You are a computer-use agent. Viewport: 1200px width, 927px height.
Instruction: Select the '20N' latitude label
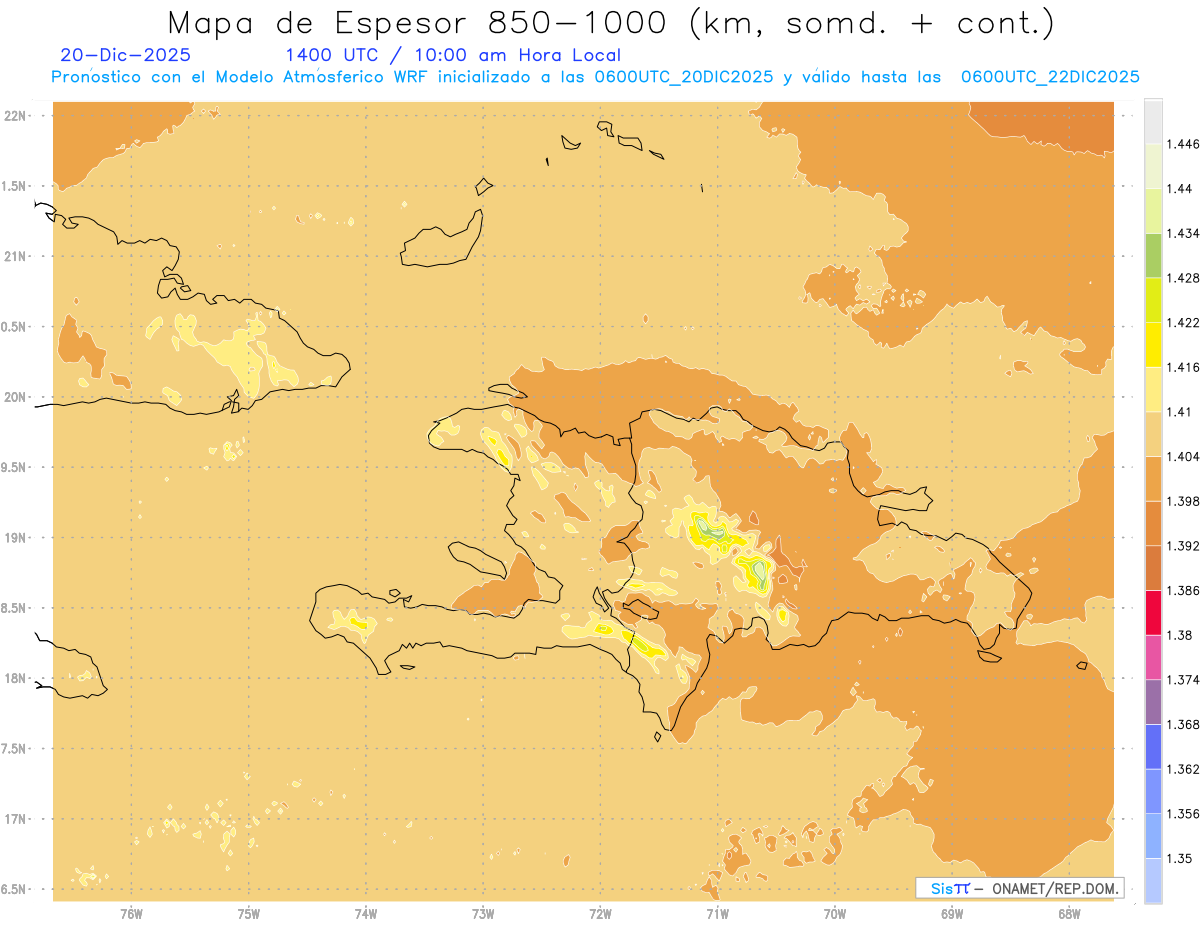click(15, 397)
